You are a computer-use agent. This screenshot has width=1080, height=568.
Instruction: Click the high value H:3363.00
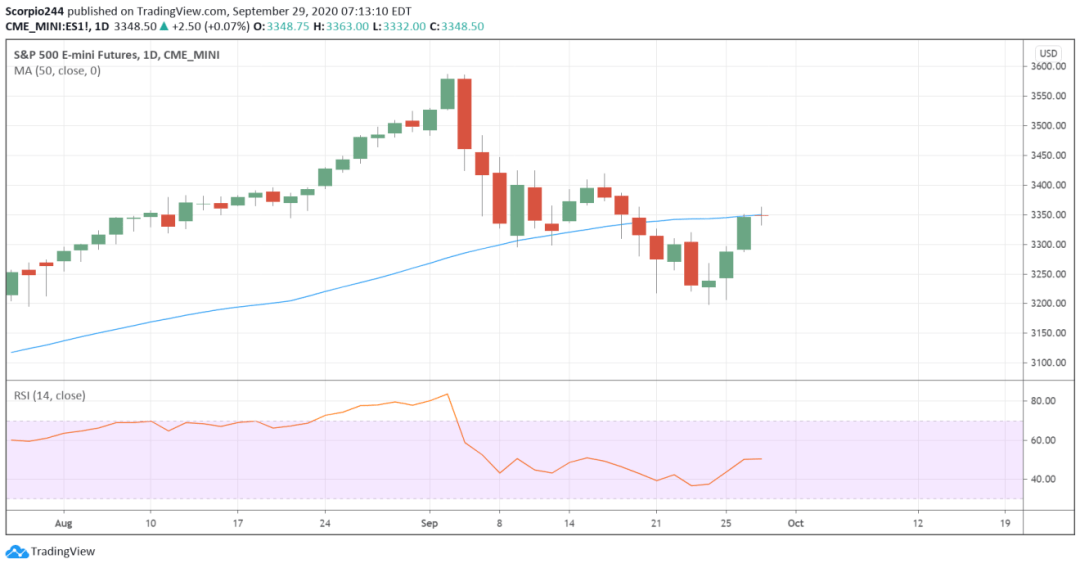tap(341, 26)
